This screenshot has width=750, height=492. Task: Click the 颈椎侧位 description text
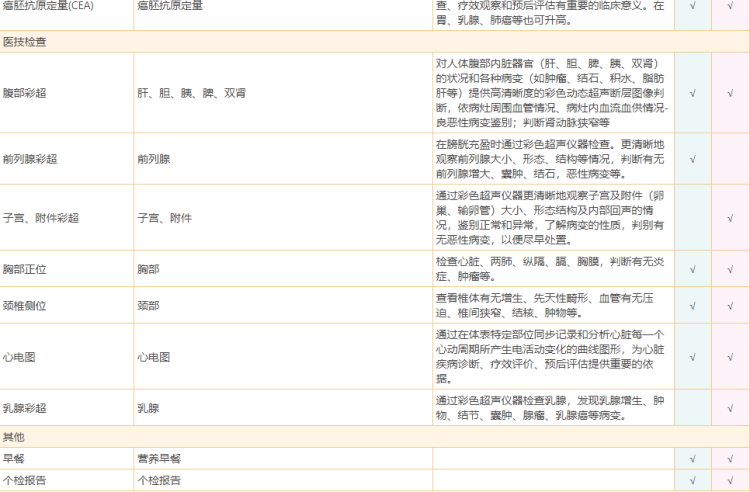pos(550,305)
